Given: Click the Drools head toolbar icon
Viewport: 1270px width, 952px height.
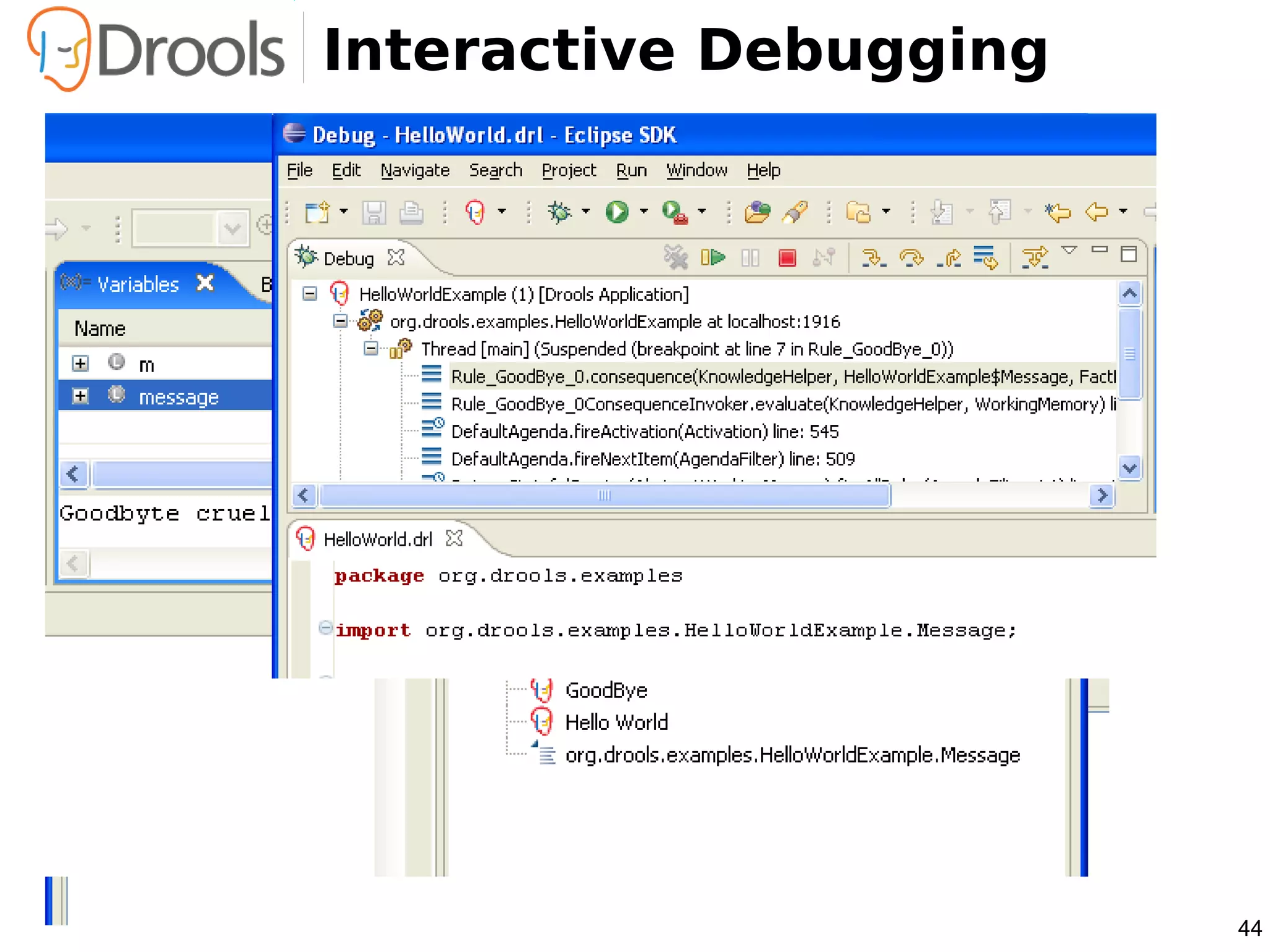Looking at the screenshot, I should tap(475, 212).
